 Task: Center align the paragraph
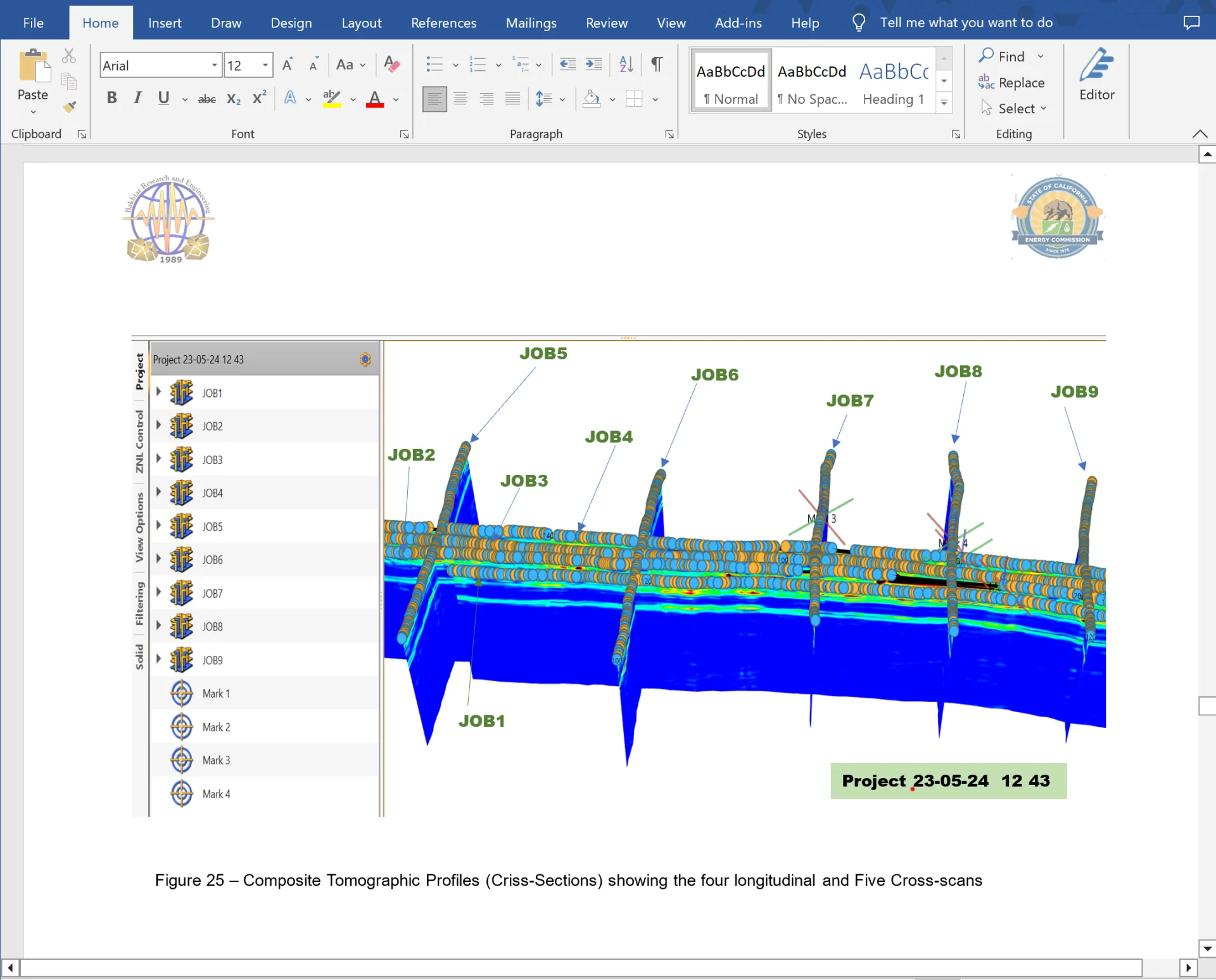click(x=460, y=99)
